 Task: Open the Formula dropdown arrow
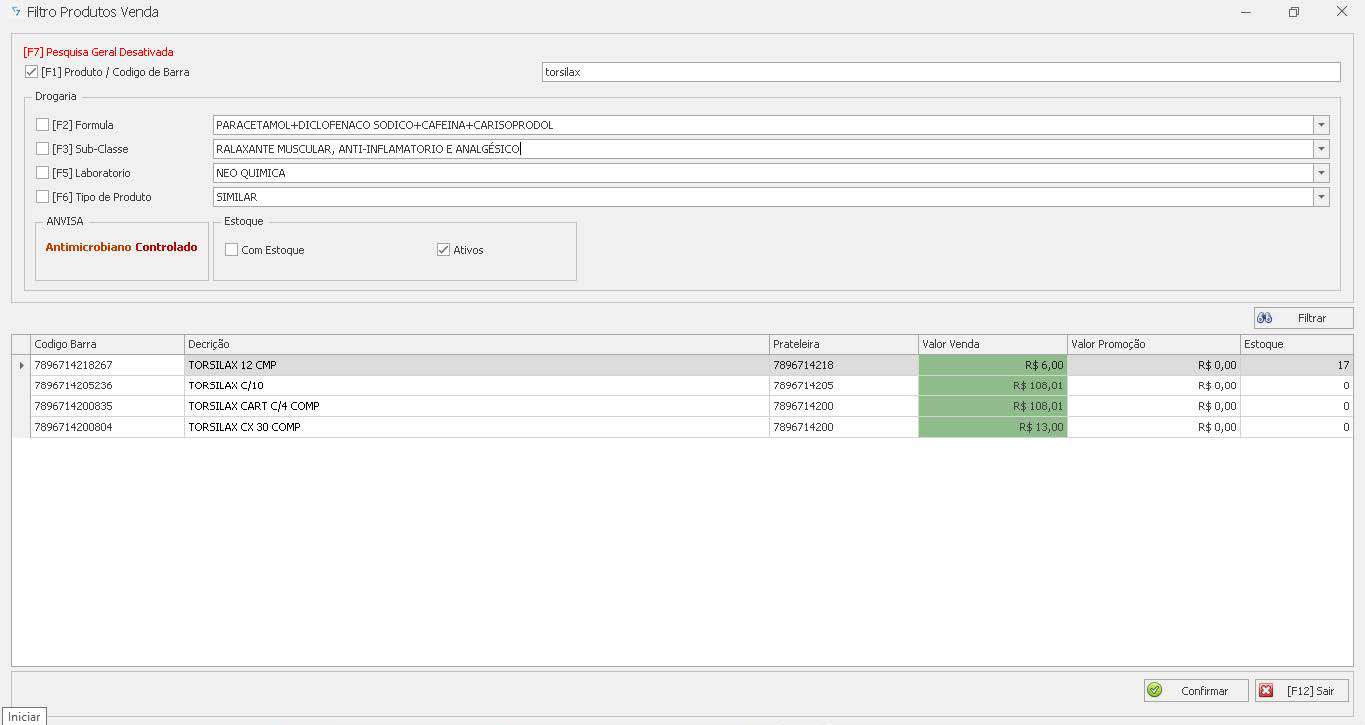click(x=1322, y=125)
